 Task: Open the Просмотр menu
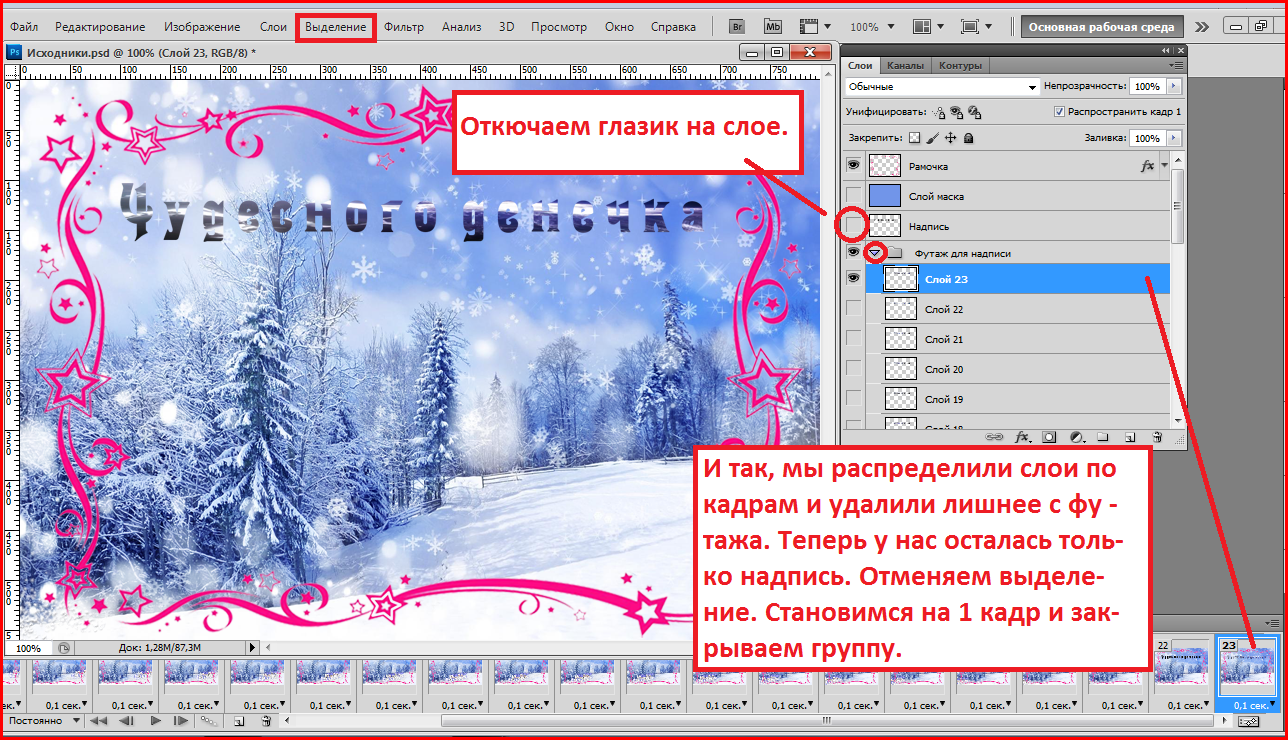559,27
